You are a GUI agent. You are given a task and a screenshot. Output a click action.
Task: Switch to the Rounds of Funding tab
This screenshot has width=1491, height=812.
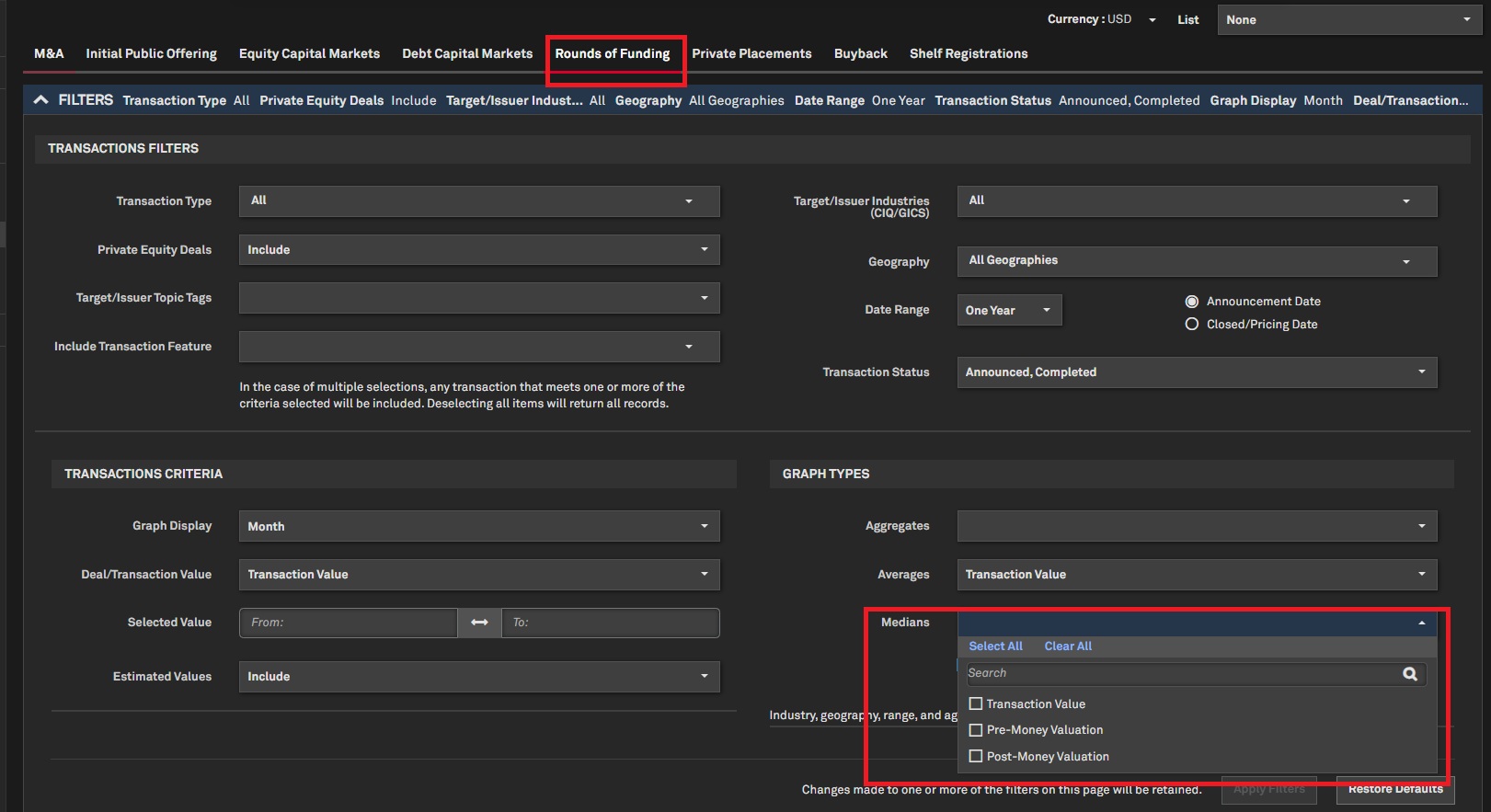click(613, 54)
